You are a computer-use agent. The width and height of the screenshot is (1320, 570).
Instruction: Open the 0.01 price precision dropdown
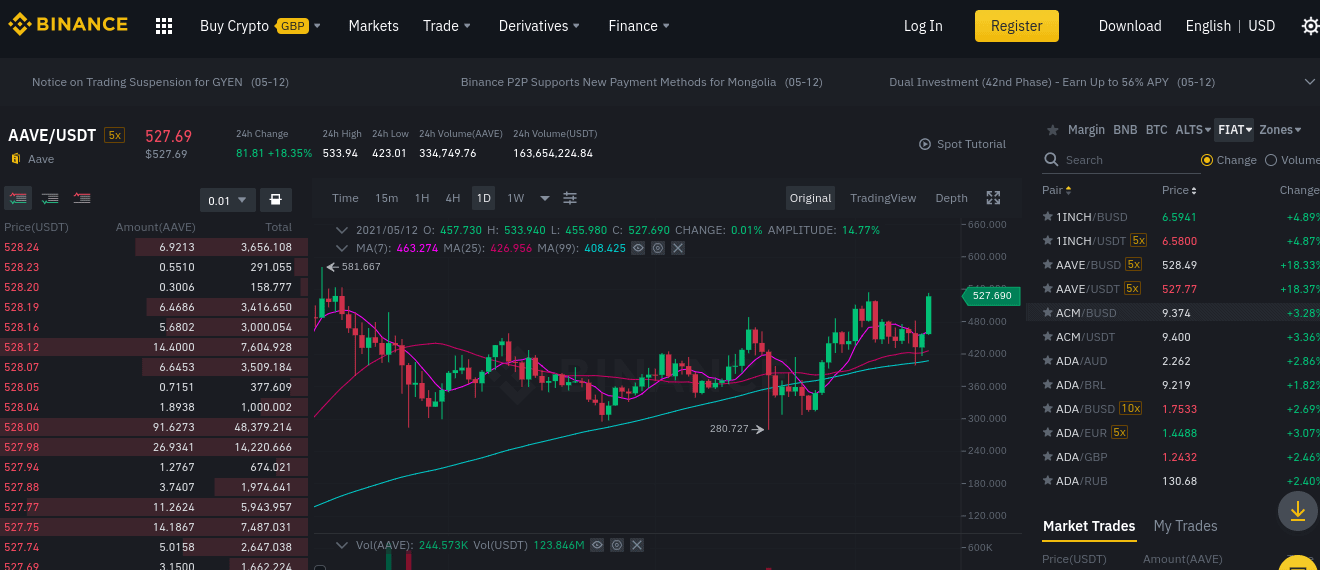[228, 200]
